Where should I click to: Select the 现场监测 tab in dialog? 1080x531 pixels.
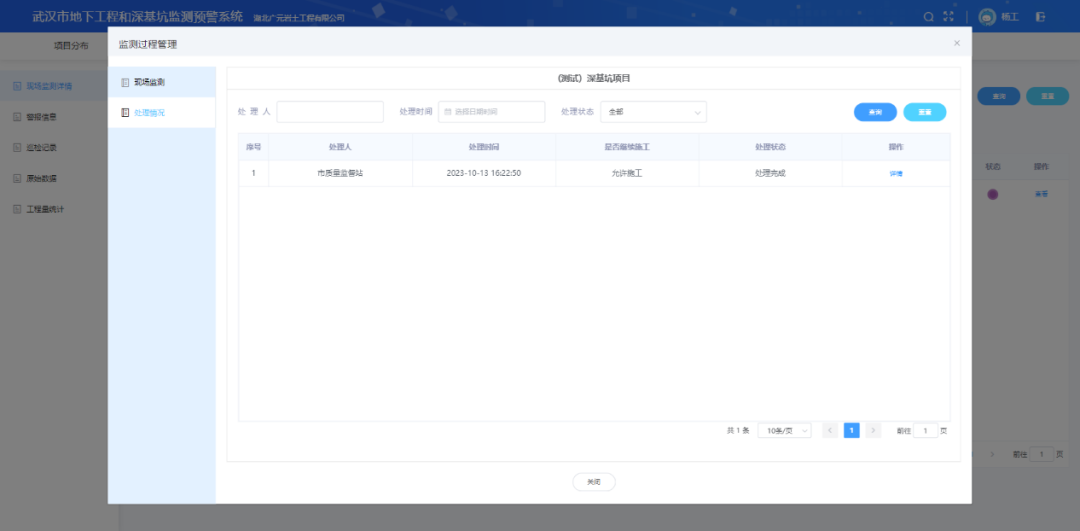click(150, 82)
